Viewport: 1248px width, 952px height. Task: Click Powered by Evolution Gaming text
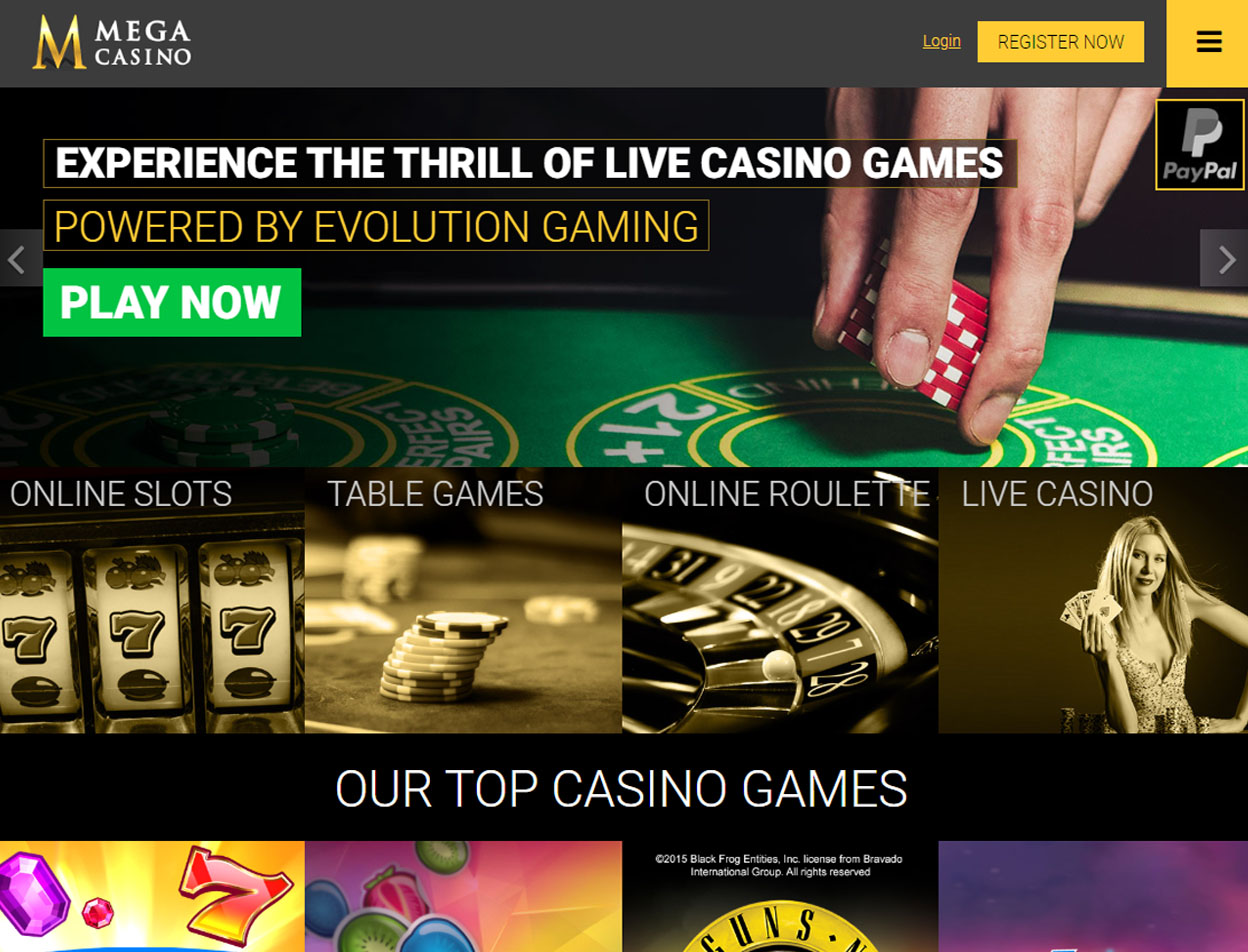pos(376,225)
